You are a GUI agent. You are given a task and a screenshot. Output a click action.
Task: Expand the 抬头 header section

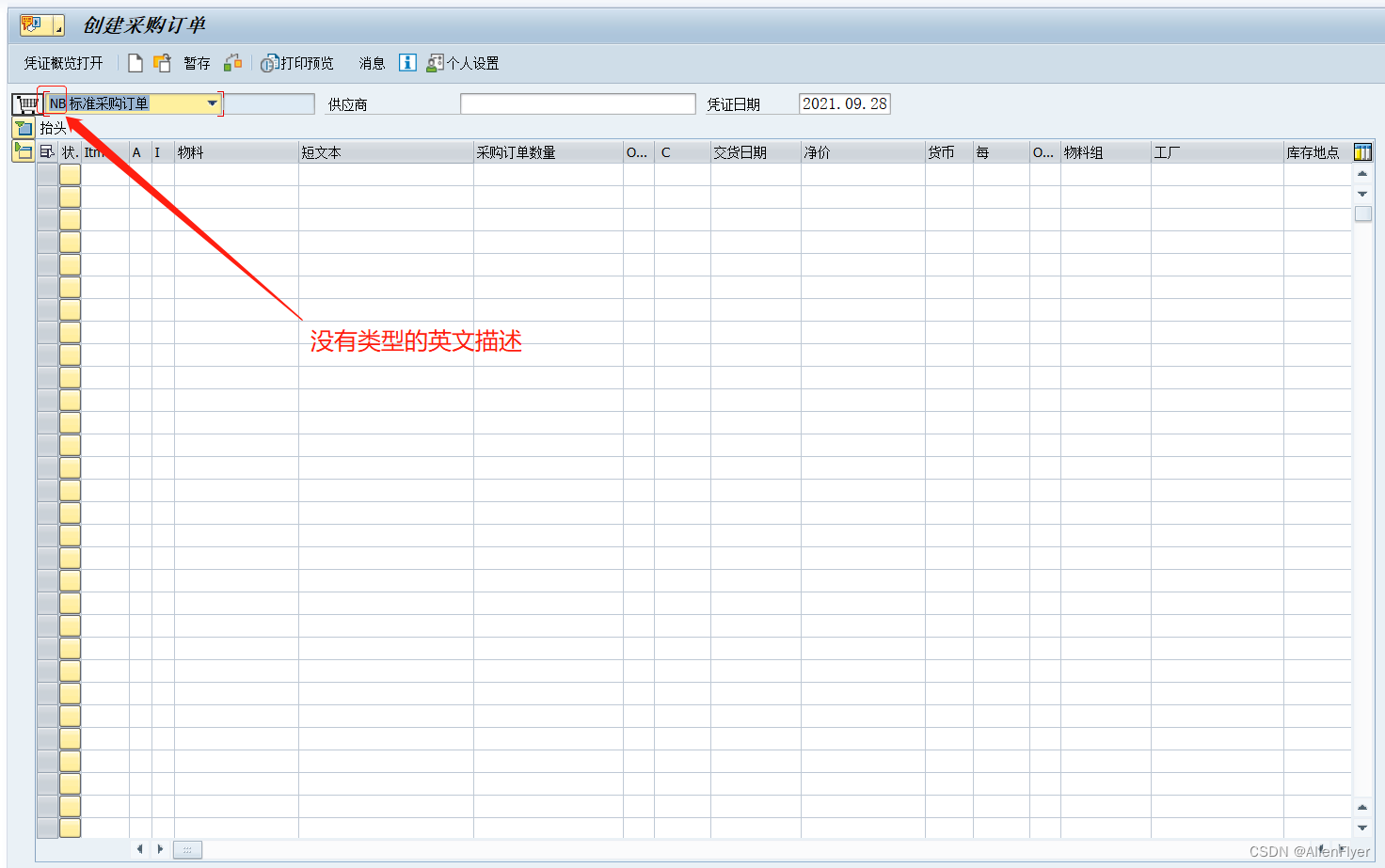(23, 127)
